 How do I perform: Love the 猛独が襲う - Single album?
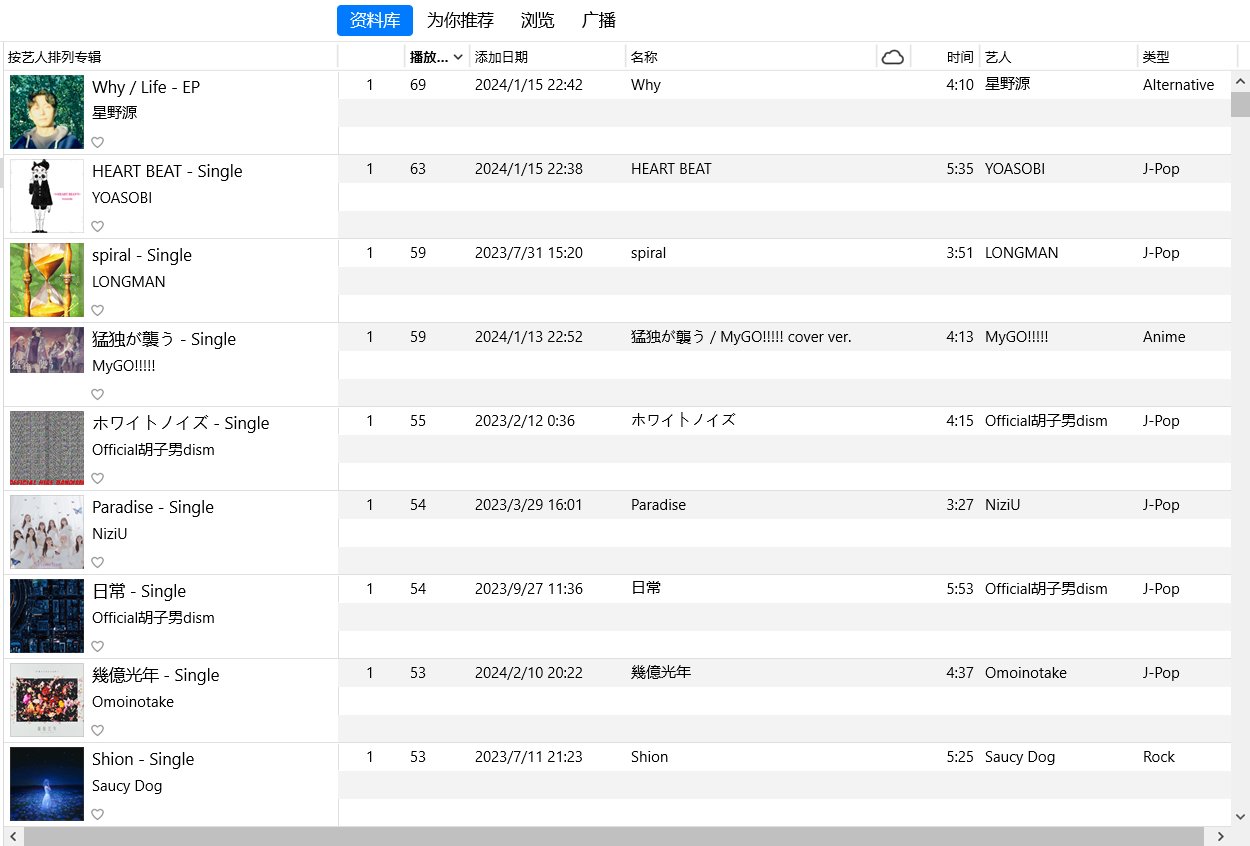pos(98,394)
